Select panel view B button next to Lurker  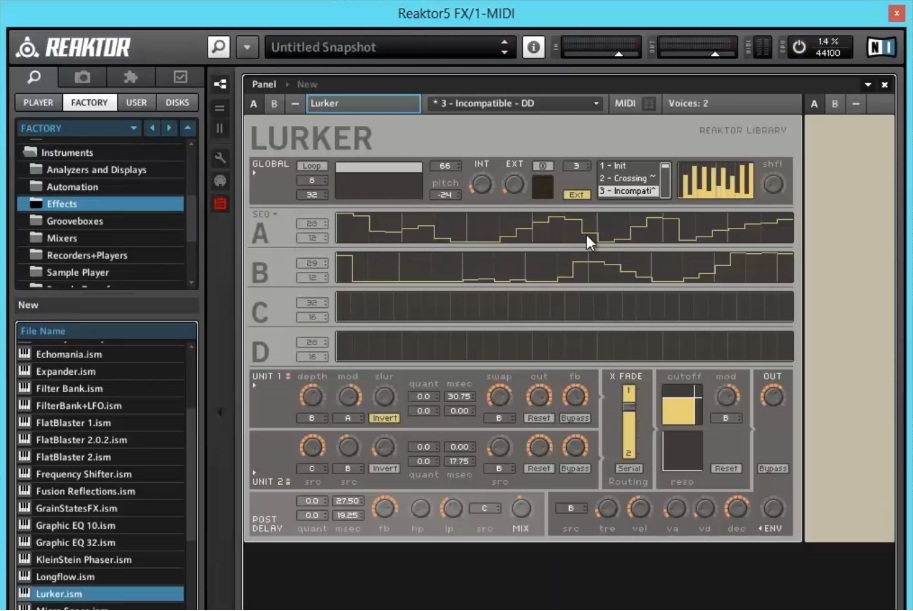(x=274, y=104)
